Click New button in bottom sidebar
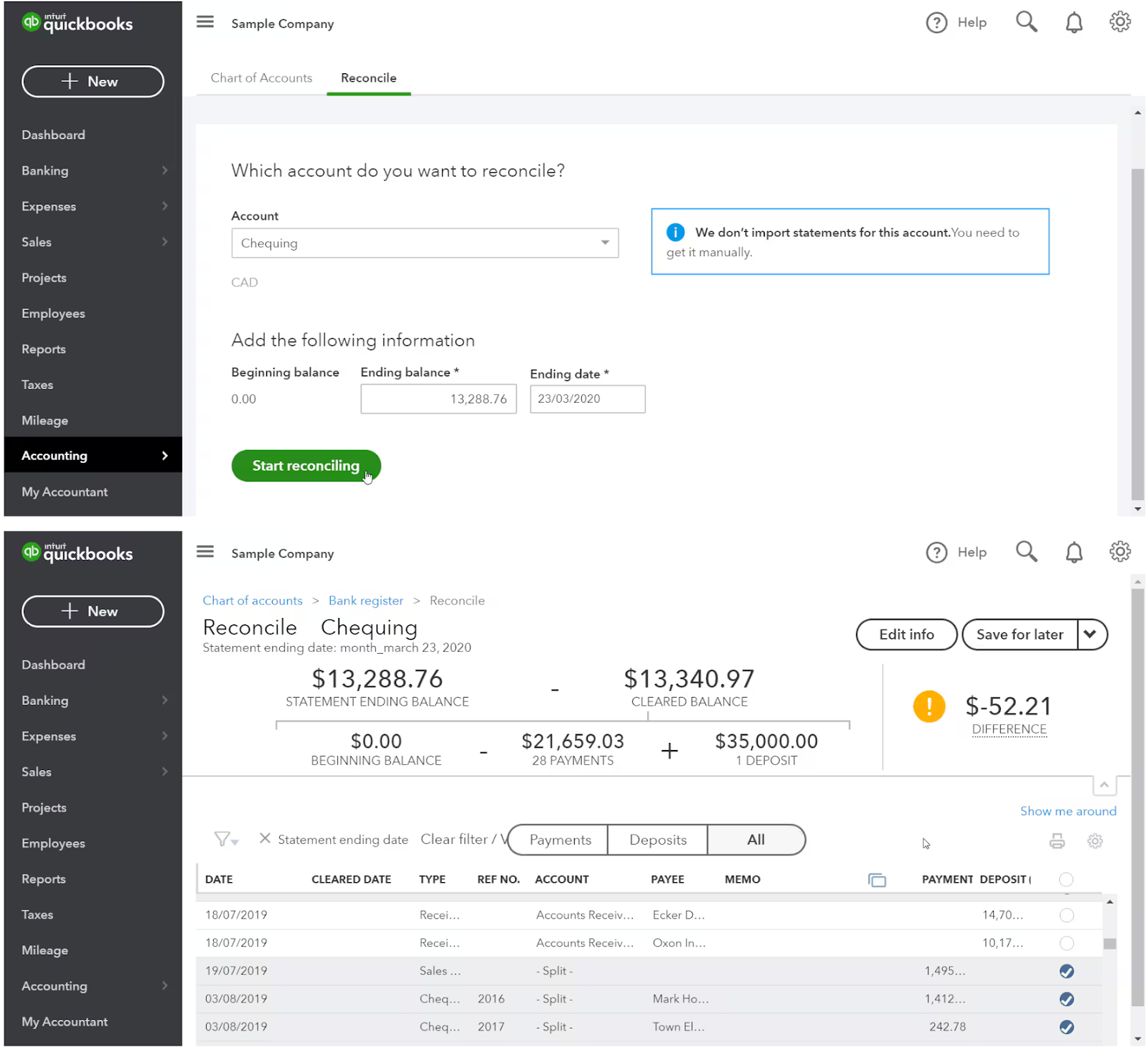Viewport: 1148px width, 1050px height. 93,611
